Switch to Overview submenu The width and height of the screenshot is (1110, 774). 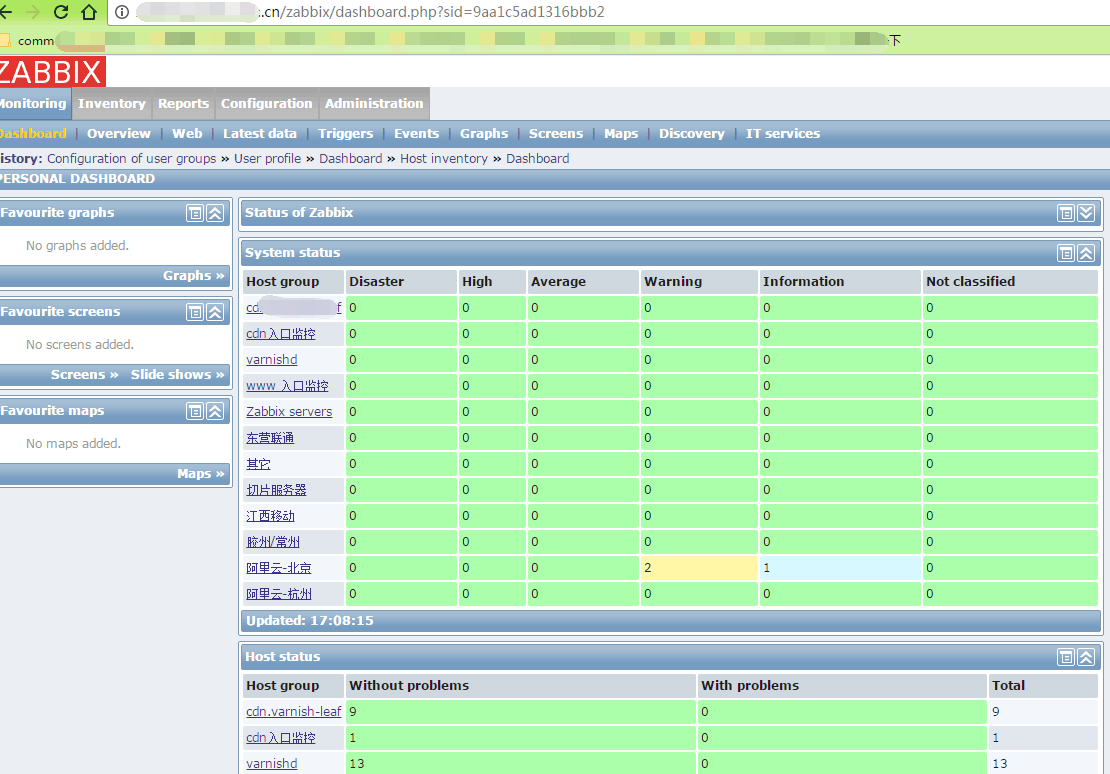pyautogui.click(x=119, y=134)
